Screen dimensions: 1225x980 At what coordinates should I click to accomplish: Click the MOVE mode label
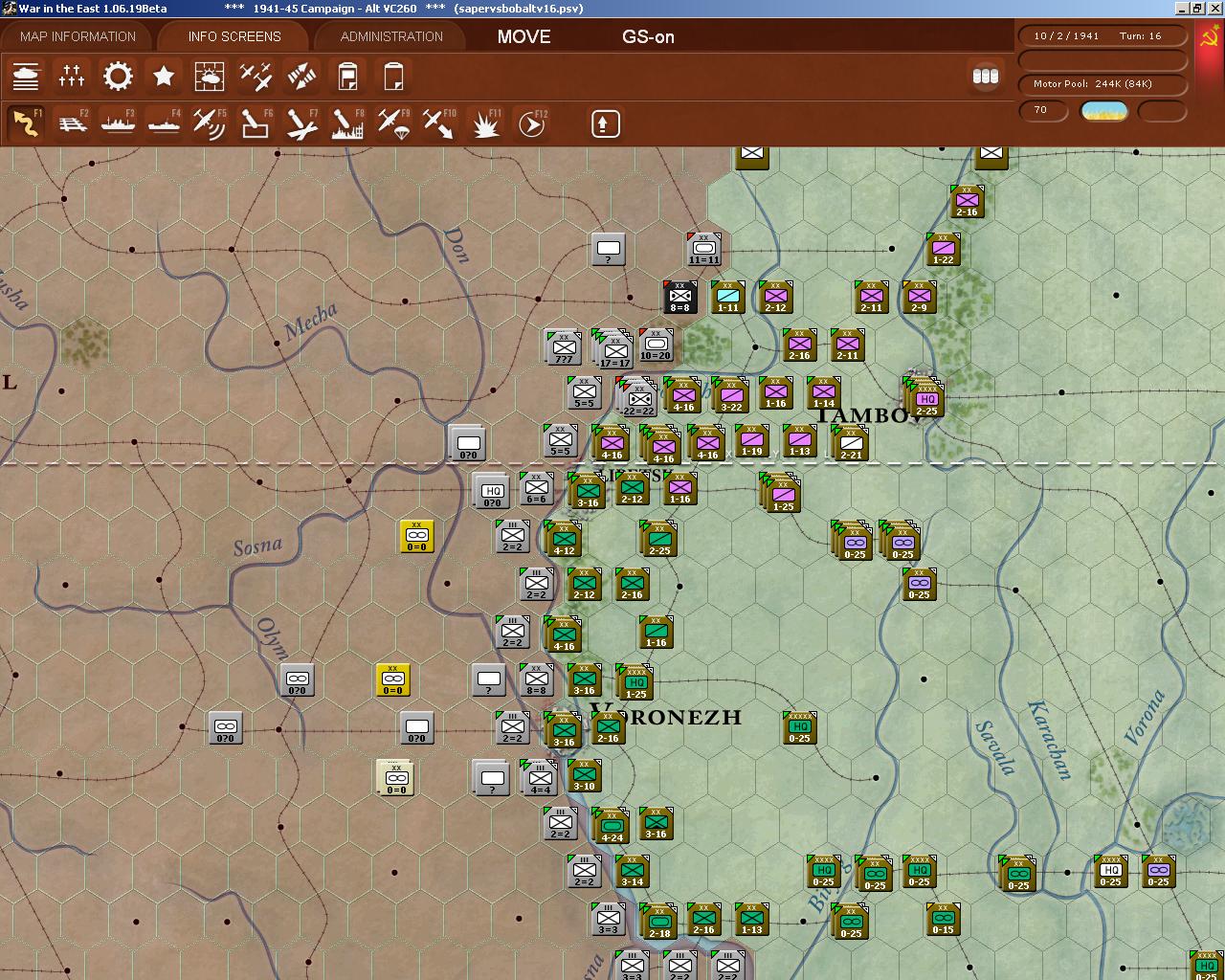coord(523,37)
